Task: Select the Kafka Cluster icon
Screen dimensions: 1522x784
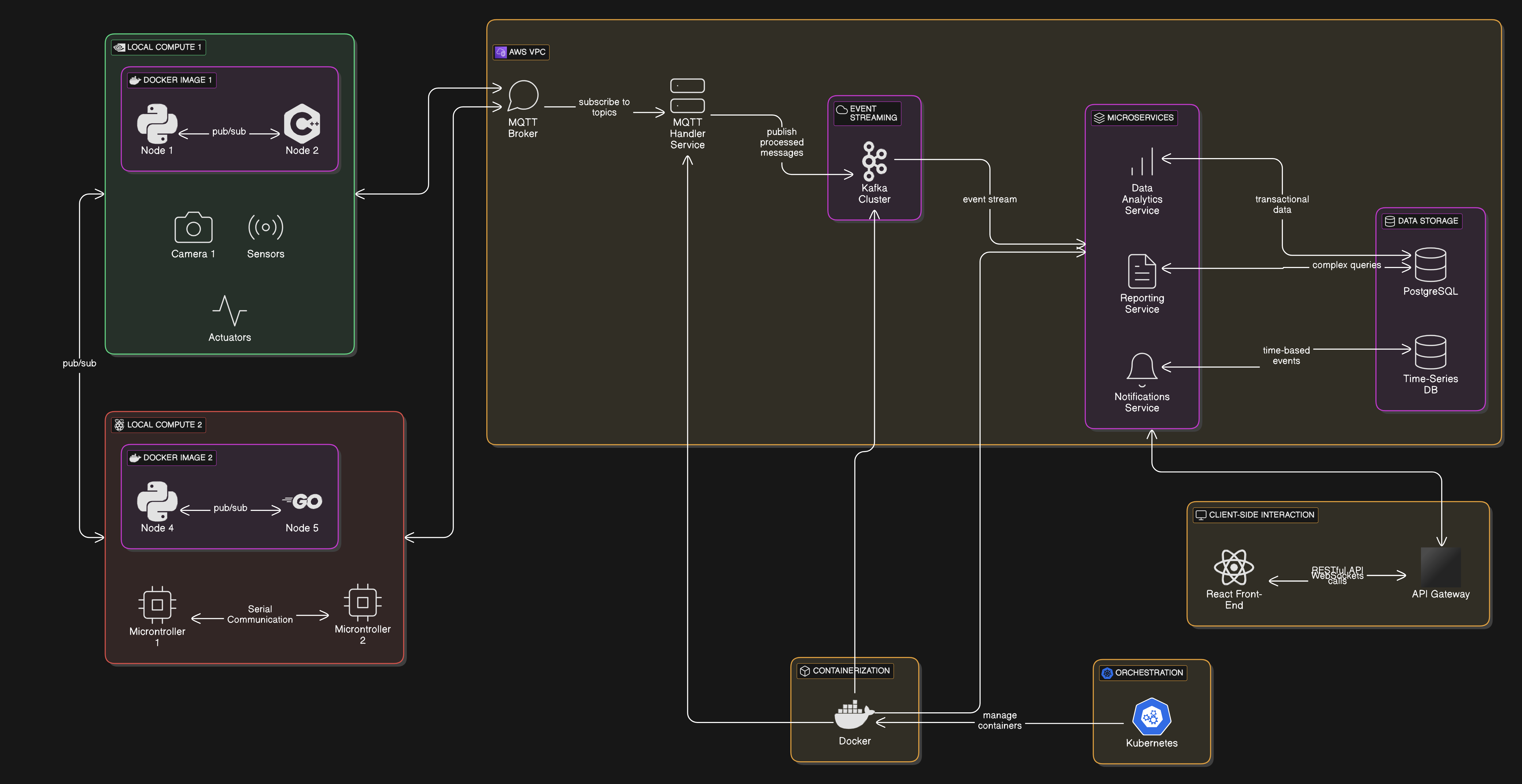Action: click(x=874, y=161)
